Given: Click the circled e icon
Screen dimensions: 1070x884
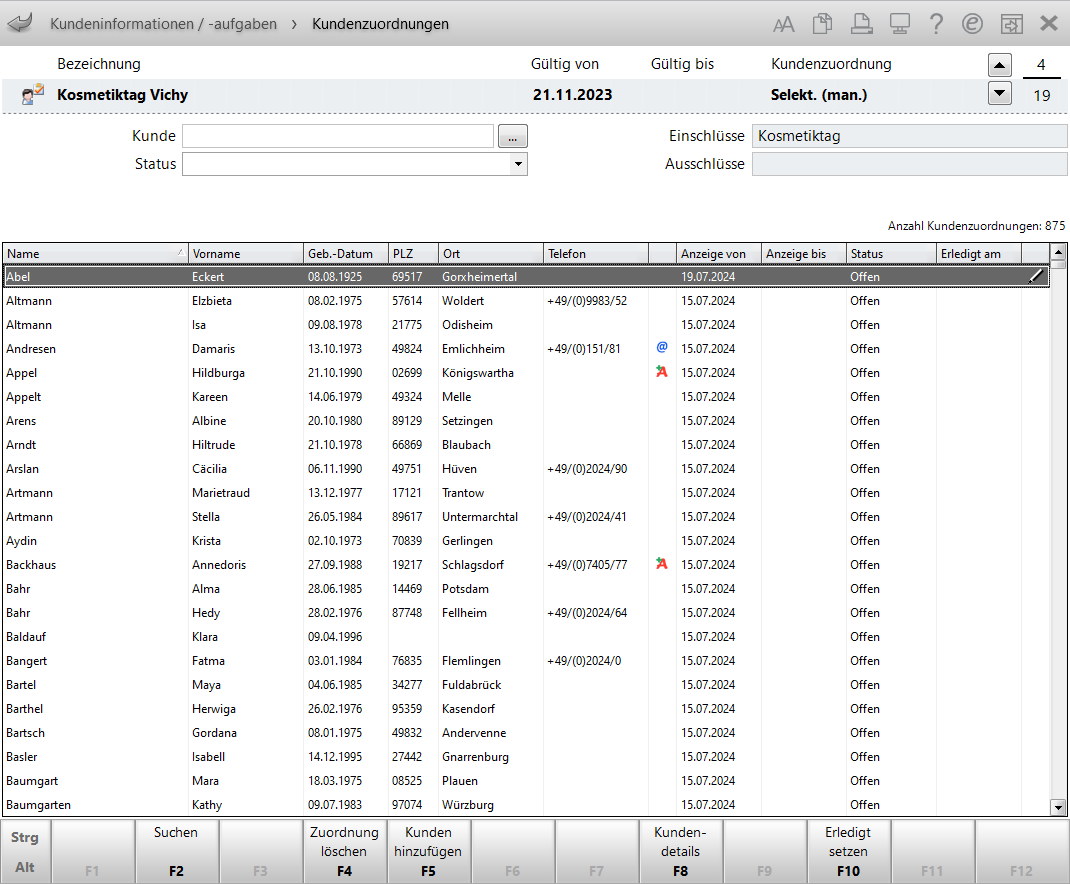Looking at the screenshot, I should pos(972,24).
